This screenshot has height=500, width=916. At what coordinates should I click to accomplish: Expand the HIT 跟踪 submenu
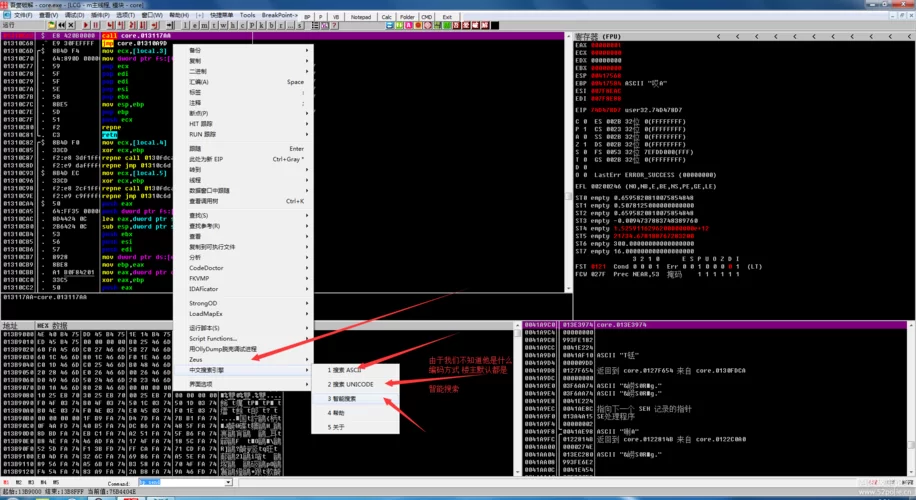[245, 124]
